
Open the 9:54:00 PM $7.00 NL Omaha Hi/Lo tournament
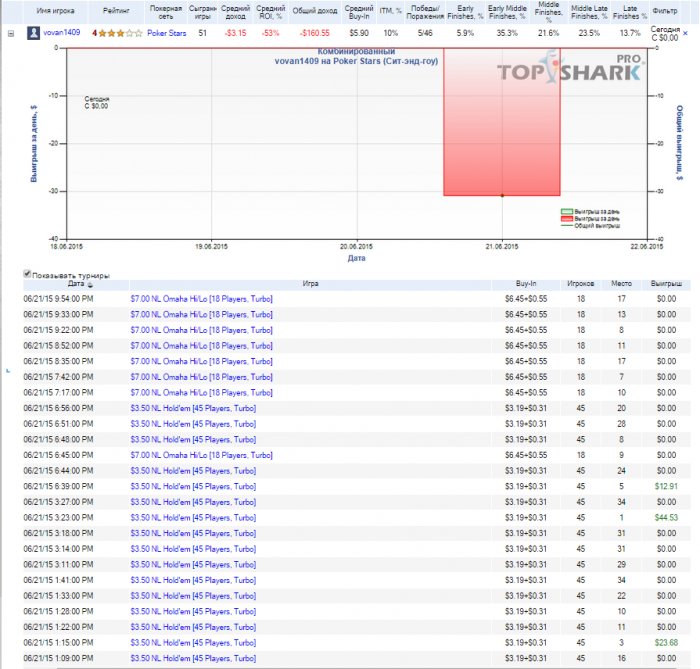click(201, 298)
